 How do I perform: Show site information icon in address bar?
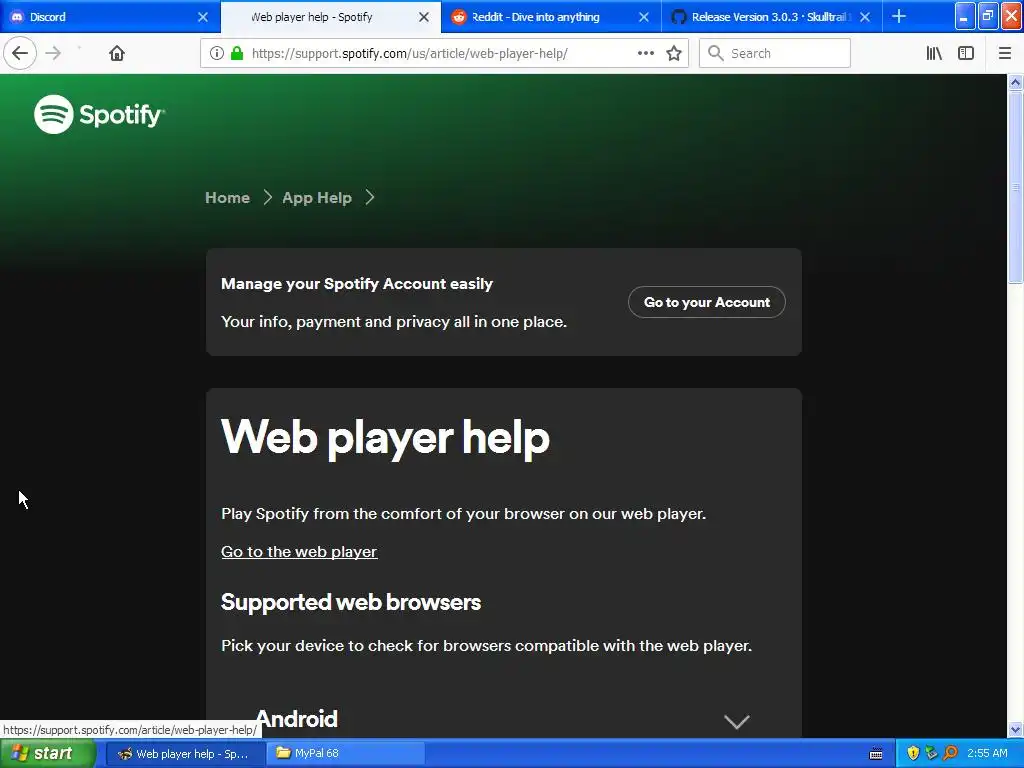click(x=217, y=54)
